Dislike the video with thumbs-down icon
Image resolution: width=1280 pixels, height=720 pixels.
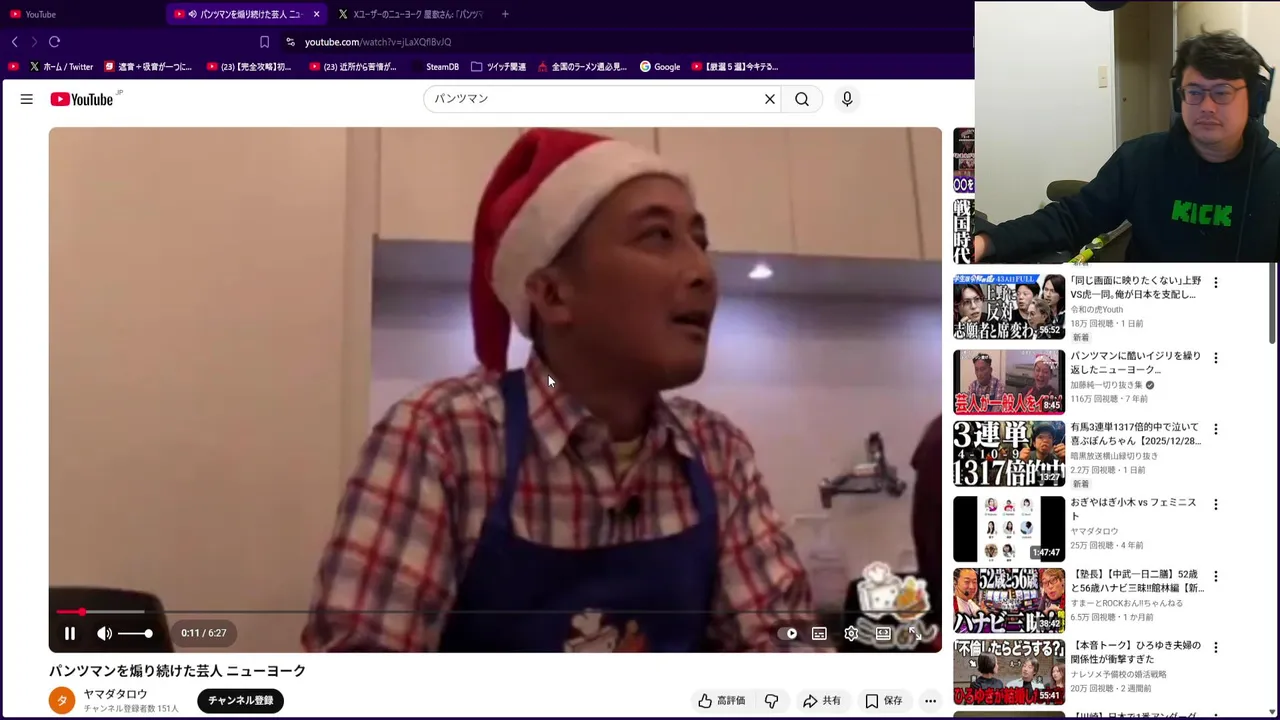(x=772, y=701)
